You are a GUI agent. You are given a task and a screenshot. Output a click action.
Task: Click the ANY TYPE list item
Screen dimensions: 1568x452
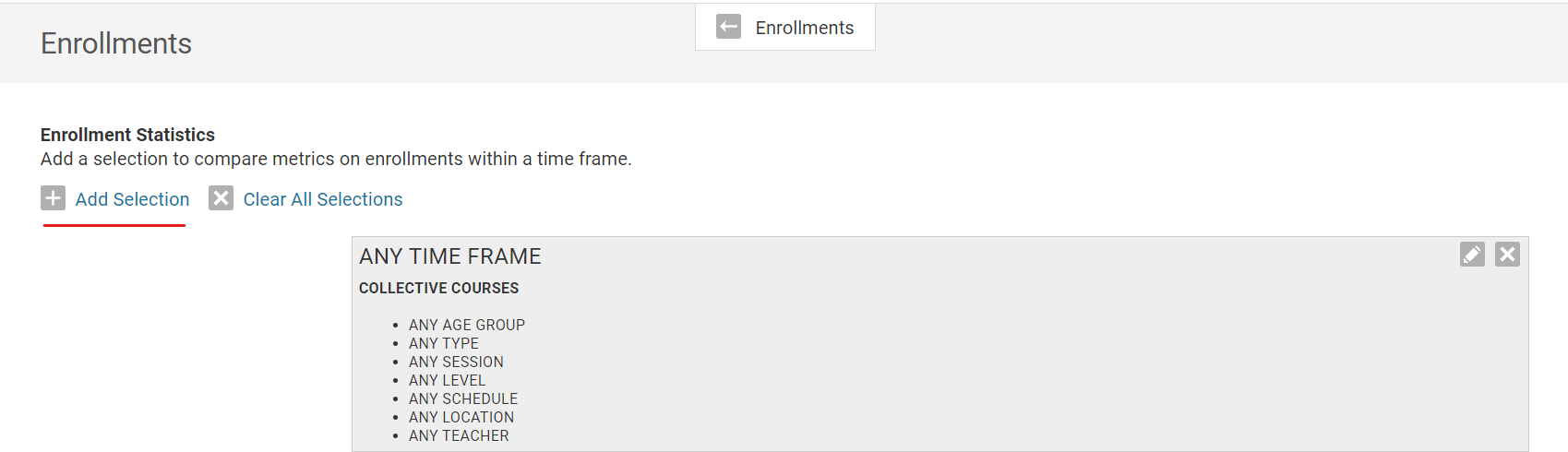443,343
